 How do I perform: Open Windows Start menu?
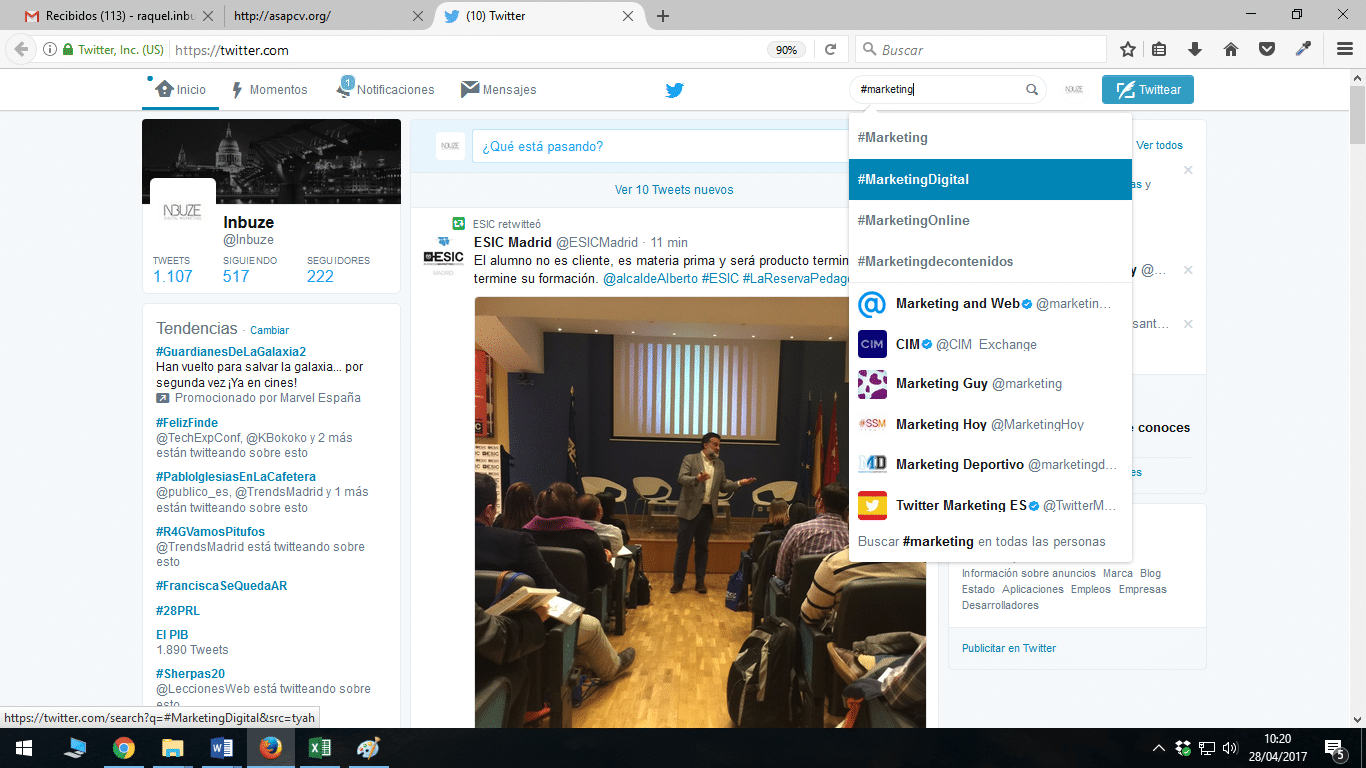24,748
